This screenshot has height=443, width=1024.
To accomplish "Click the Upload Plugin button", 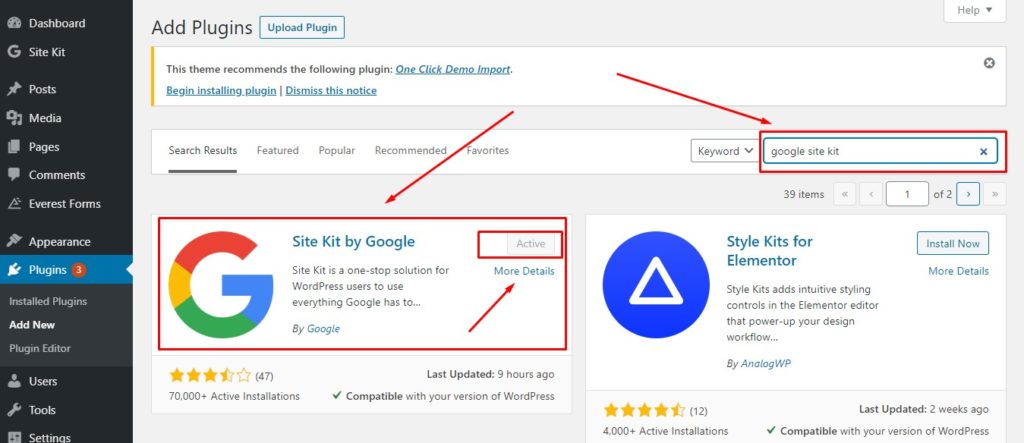I will pyautogui.click(x=301, y=27).
